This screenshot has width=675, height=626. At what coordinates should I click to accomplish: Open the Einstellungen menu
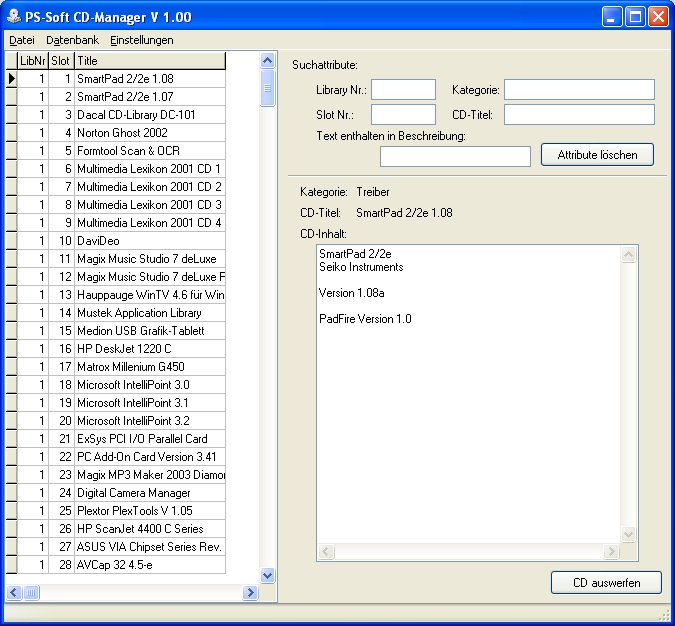coord(142,40)
